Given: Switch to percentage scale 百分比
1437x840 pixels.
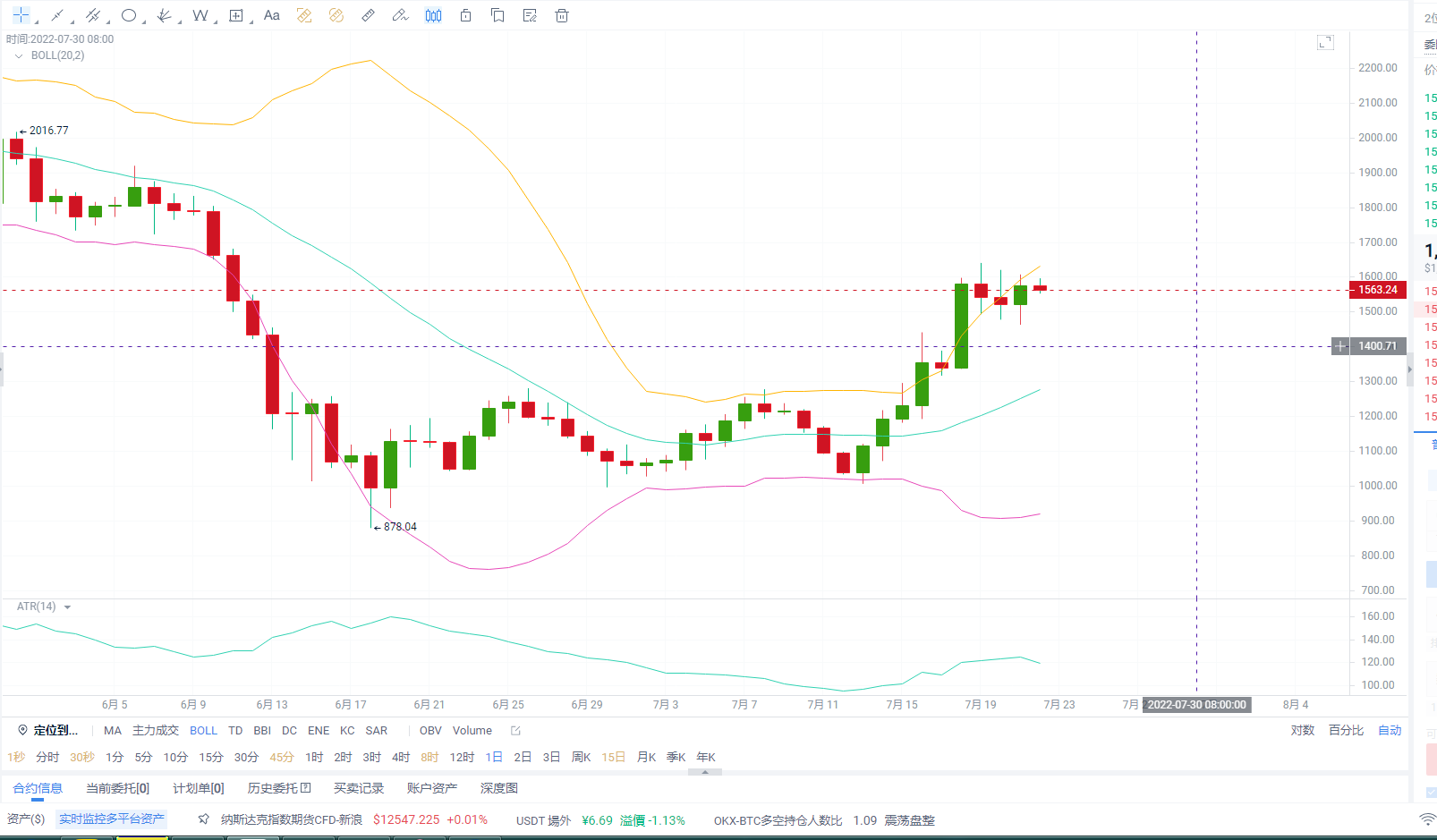Looking at the screenshot, I should [1347, 730].
